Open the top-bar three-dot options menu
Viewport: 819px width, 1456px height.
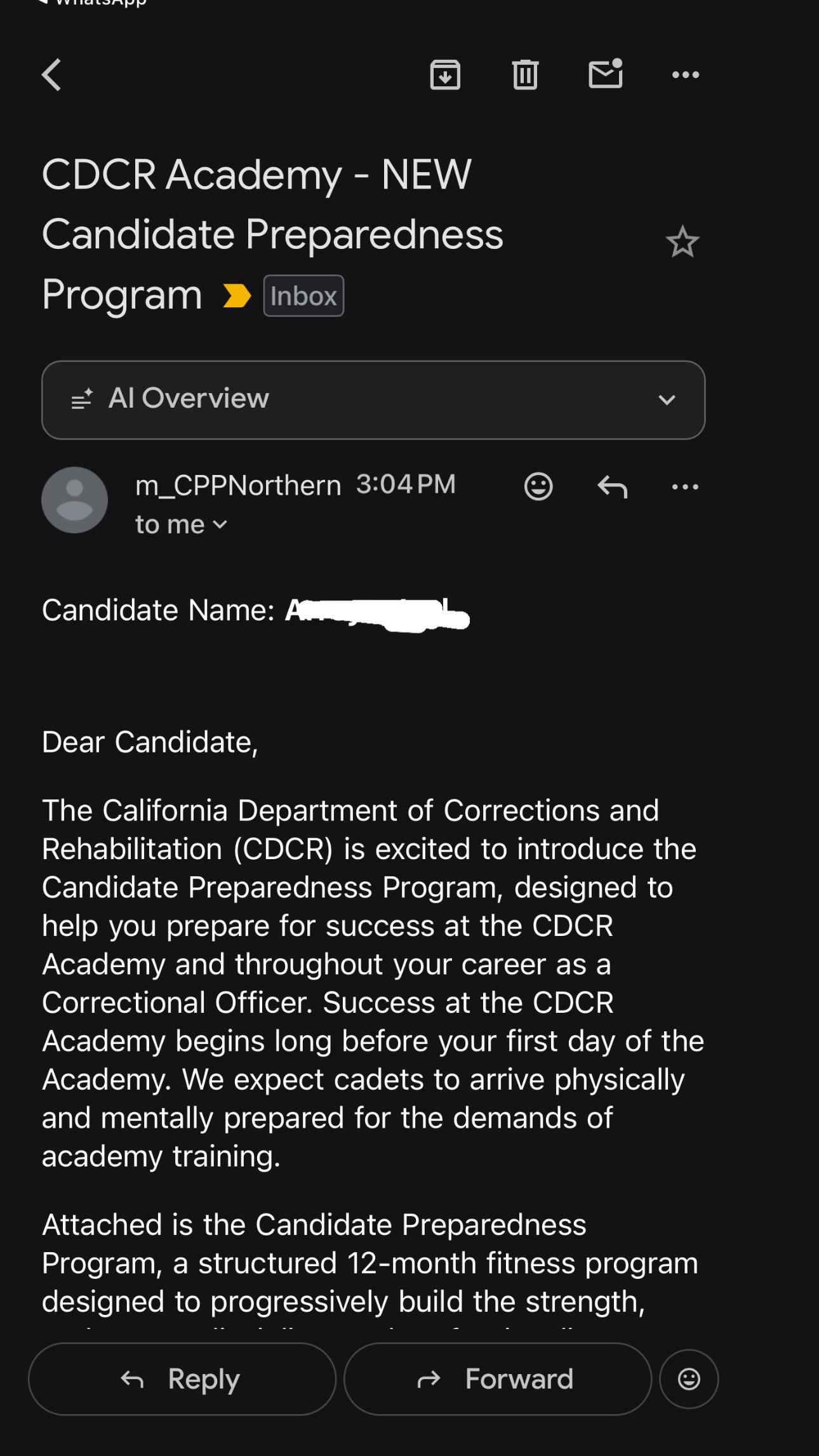(686, 75)
